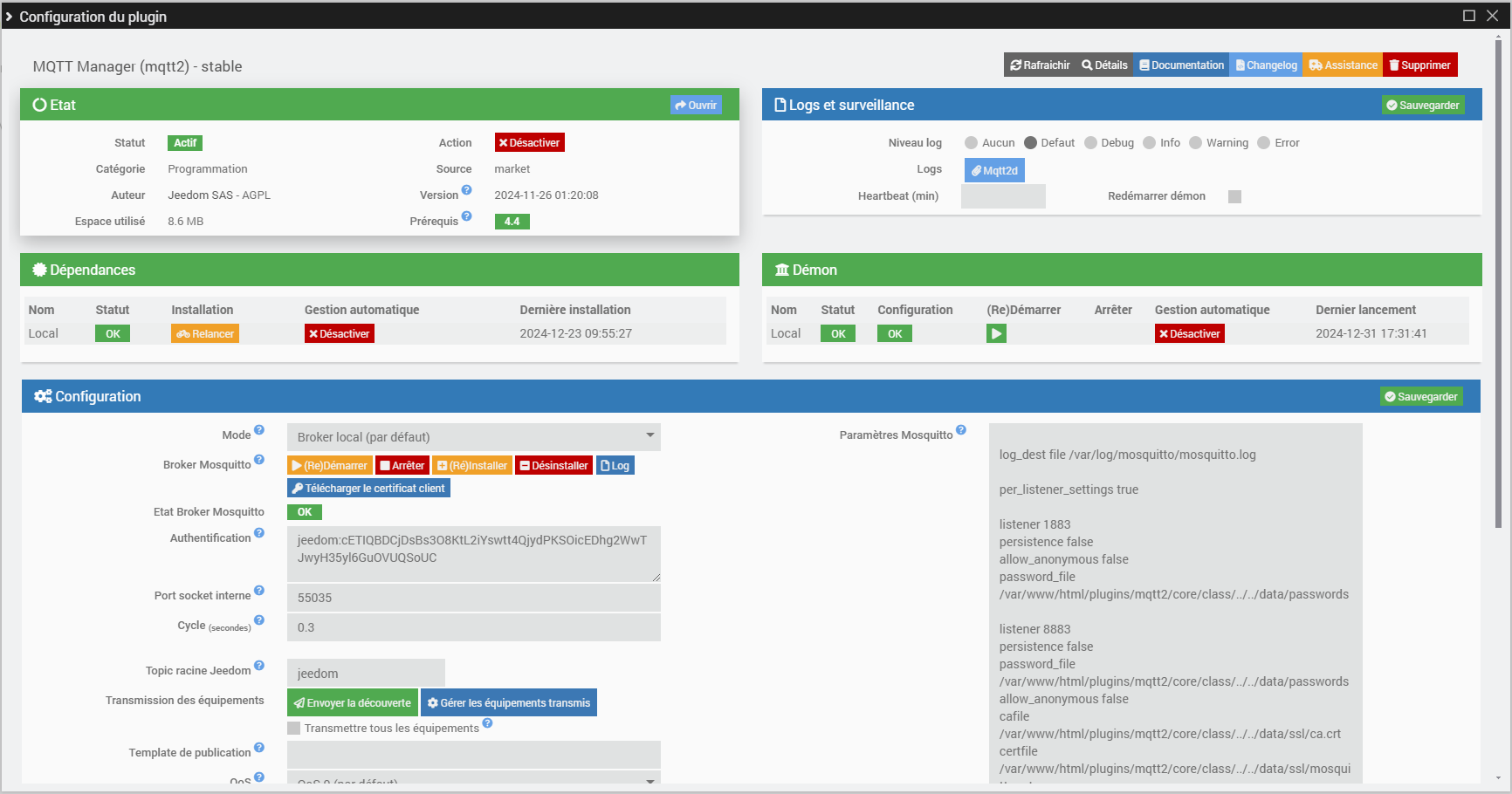Select Warning log level

(x=1196, y=143)
